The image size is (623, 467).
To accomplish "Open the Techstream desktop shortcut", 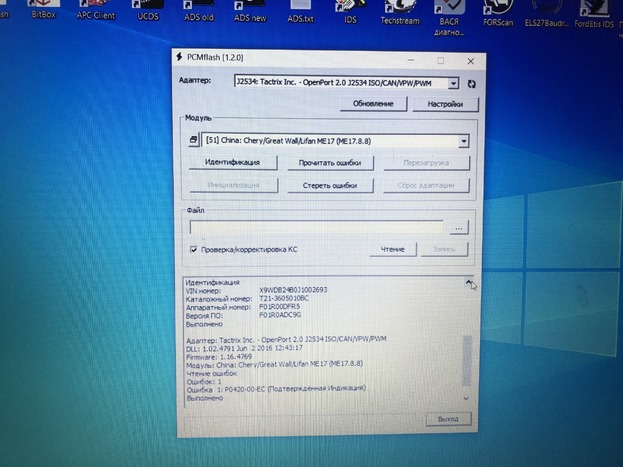I will click(x=399, y=14).
